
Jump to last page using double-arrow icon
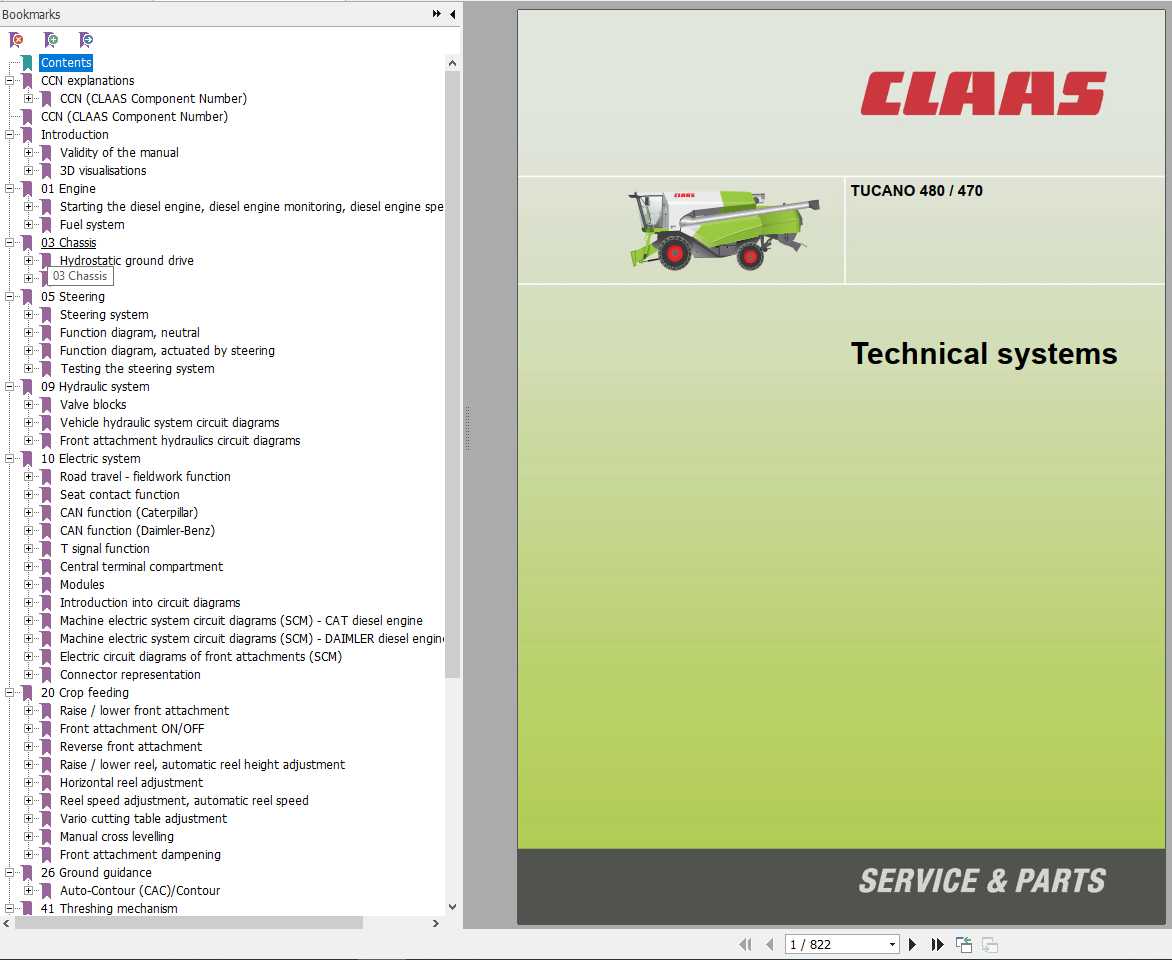click(937, 944)
